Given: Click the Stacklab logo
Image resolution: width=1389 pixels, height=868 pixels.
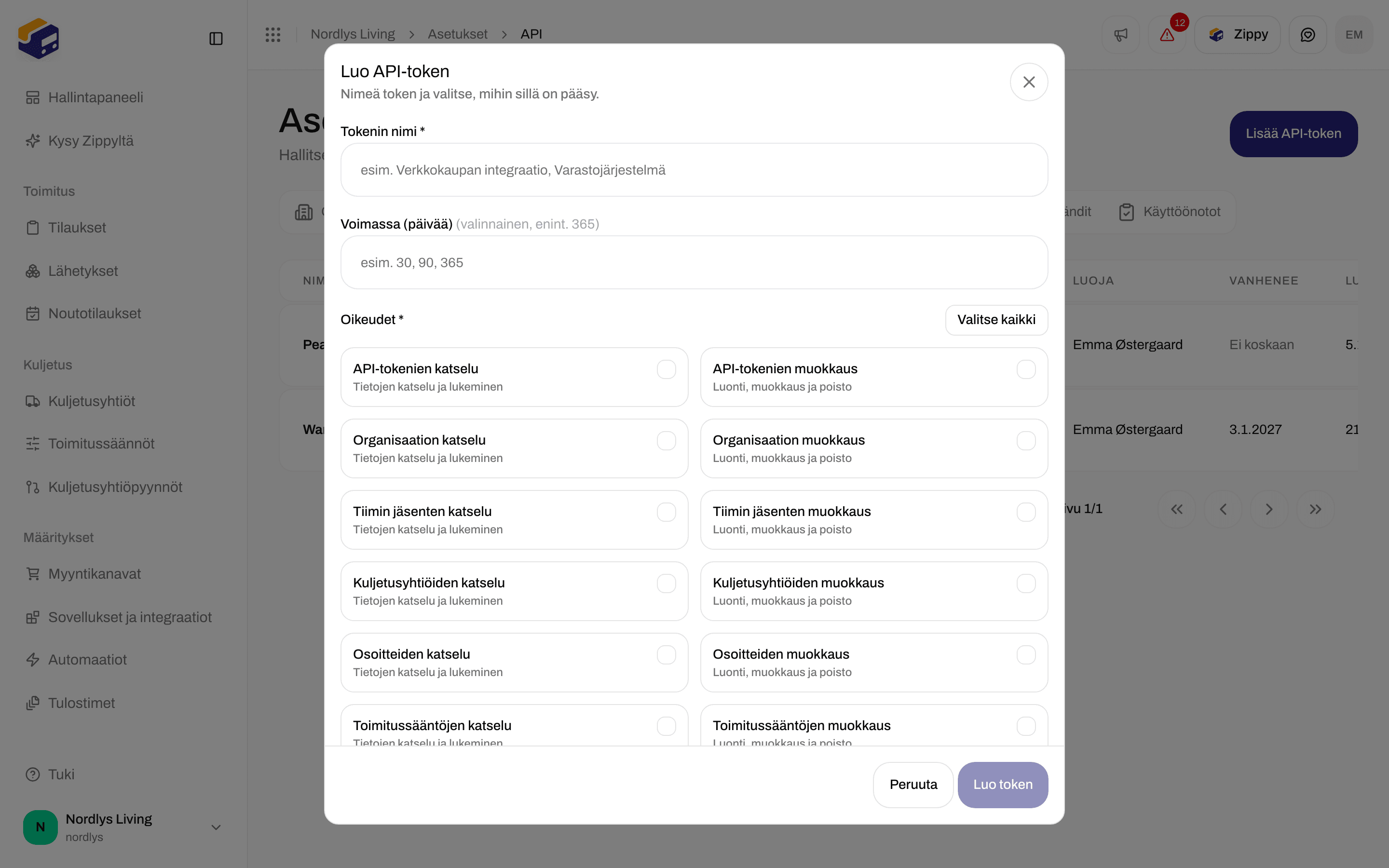Looking at the screenshot, I should pos(39,39).
